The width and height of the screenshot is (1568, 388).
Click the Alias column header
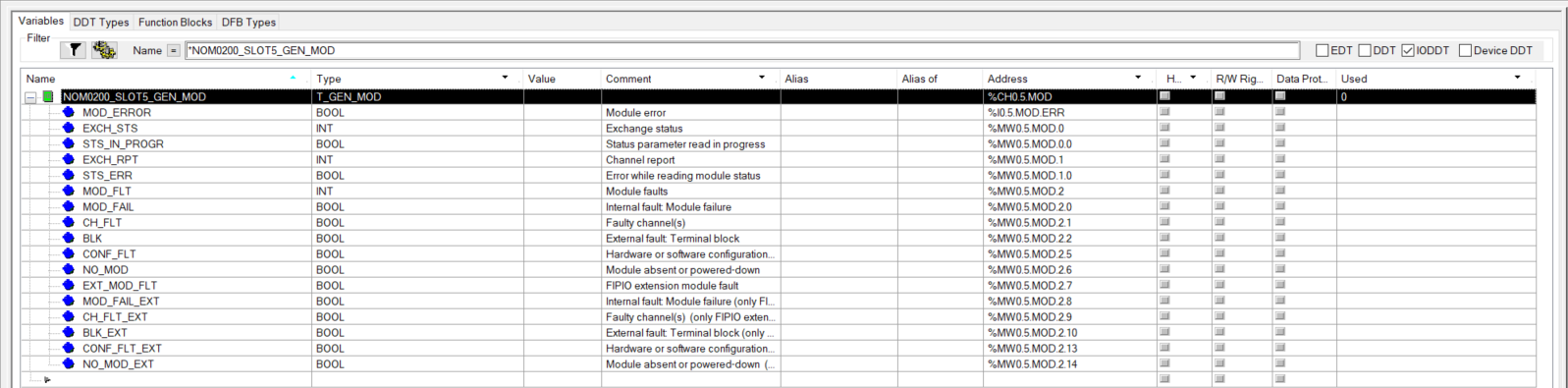838,78
